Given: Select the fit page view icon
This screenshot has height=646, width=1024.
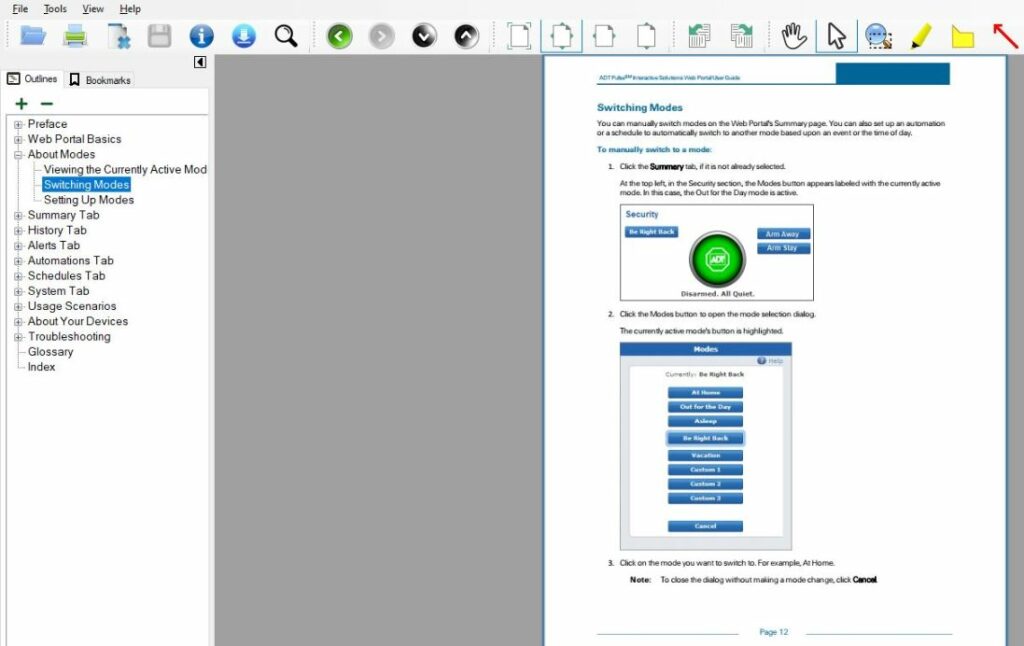Looking at the screenshot, I should coord(562,36).
